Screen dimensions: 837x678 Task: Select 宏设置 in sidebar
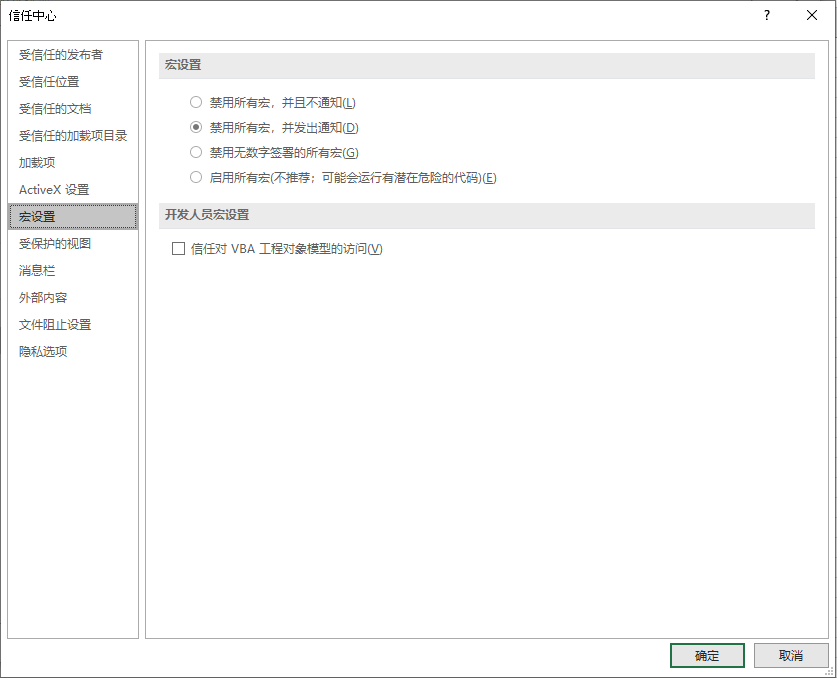click(73, 216)
